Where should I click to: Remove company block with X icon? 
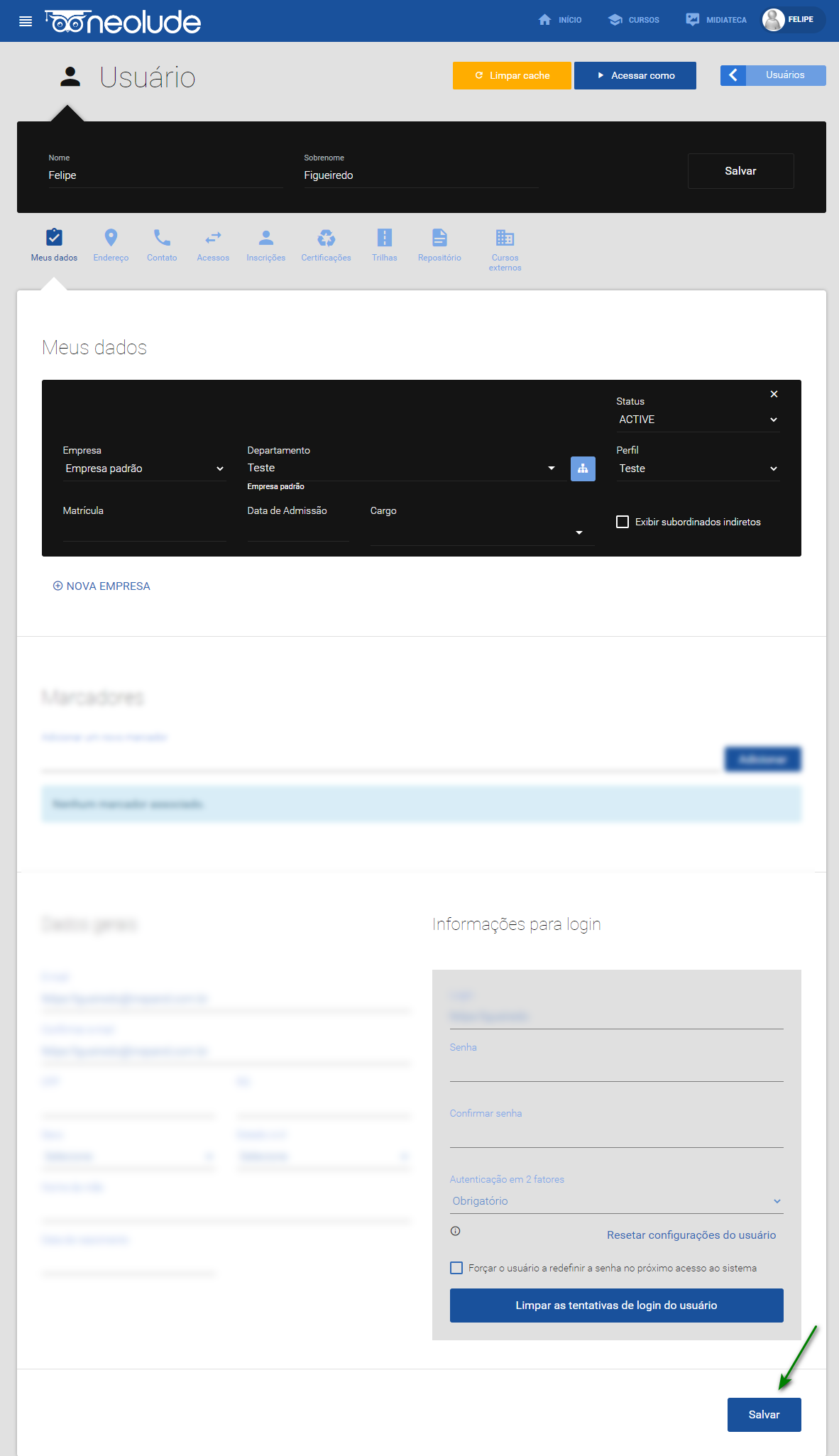[x=774, y=394]
